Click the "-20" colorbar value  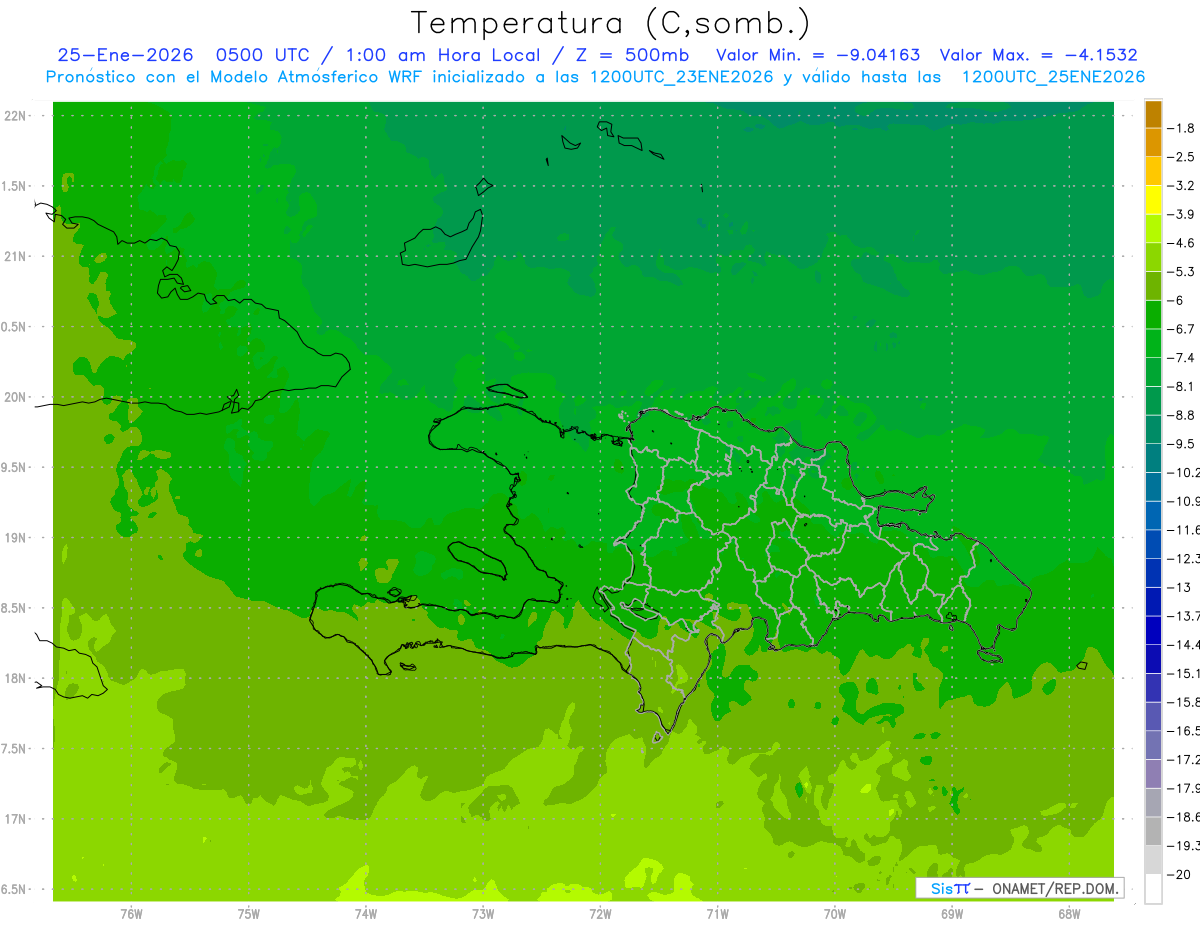point(1178,875)
